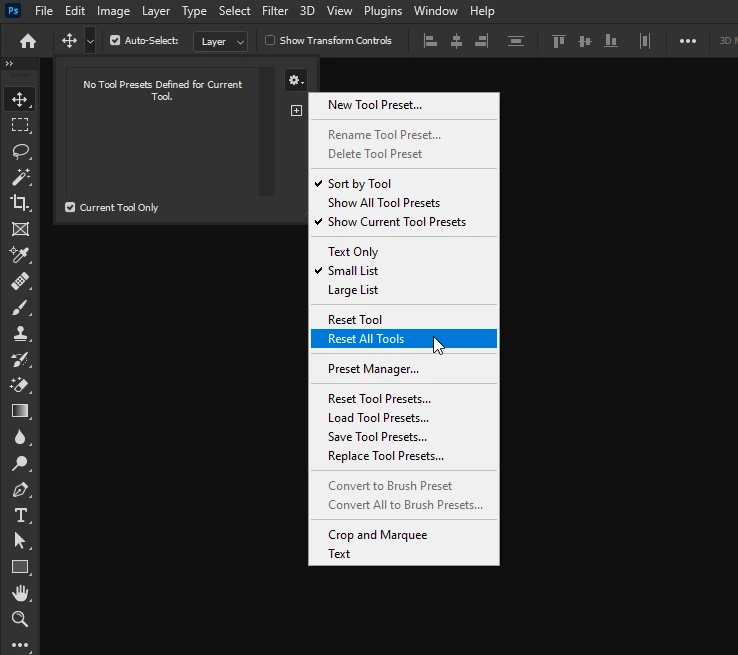Select the Crop tool
738x655 pixels.
(20, 203)
